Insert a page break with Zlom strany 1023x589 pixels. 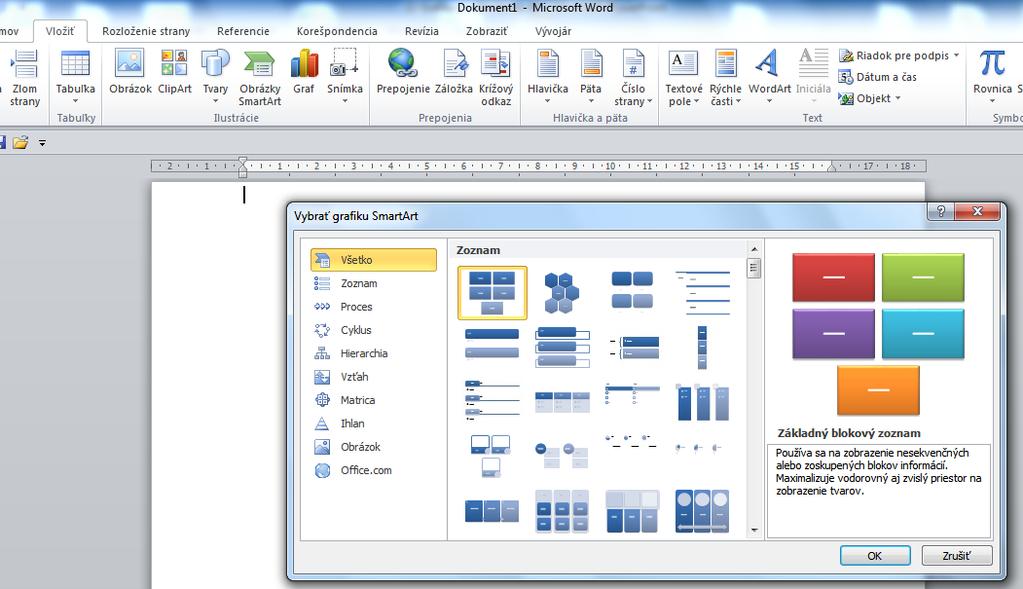click(24, 78)
